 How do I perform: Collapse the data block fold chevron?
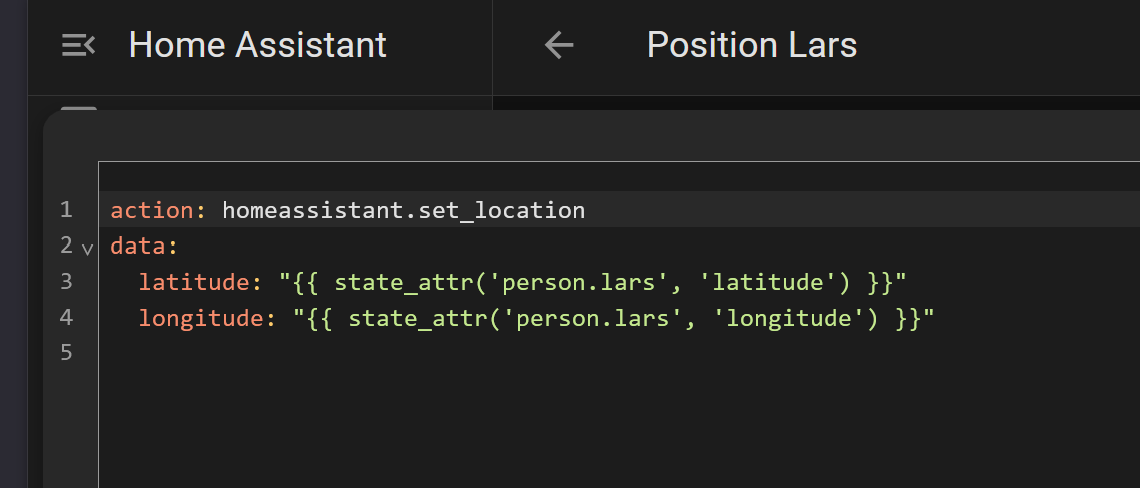[87, 247]
